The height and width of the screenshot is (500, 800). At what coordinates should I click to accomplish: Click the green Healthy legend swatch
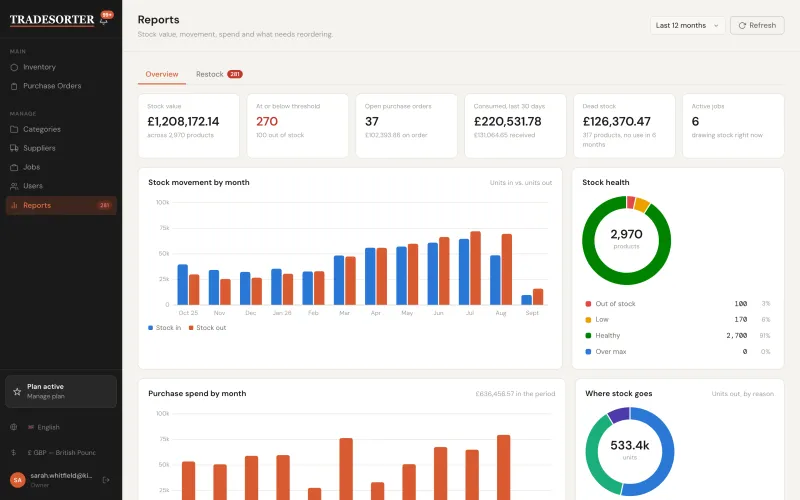588,336
